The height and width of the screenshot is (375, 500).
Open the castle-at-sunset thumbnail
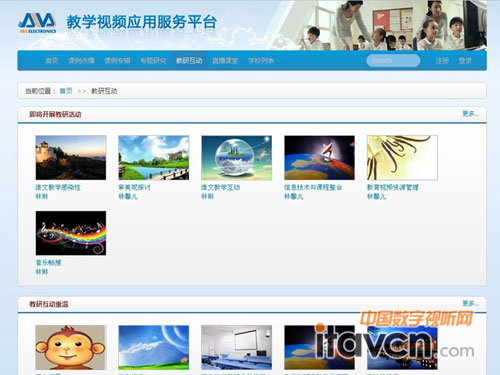pyautogui.click(x=71, y=158)
